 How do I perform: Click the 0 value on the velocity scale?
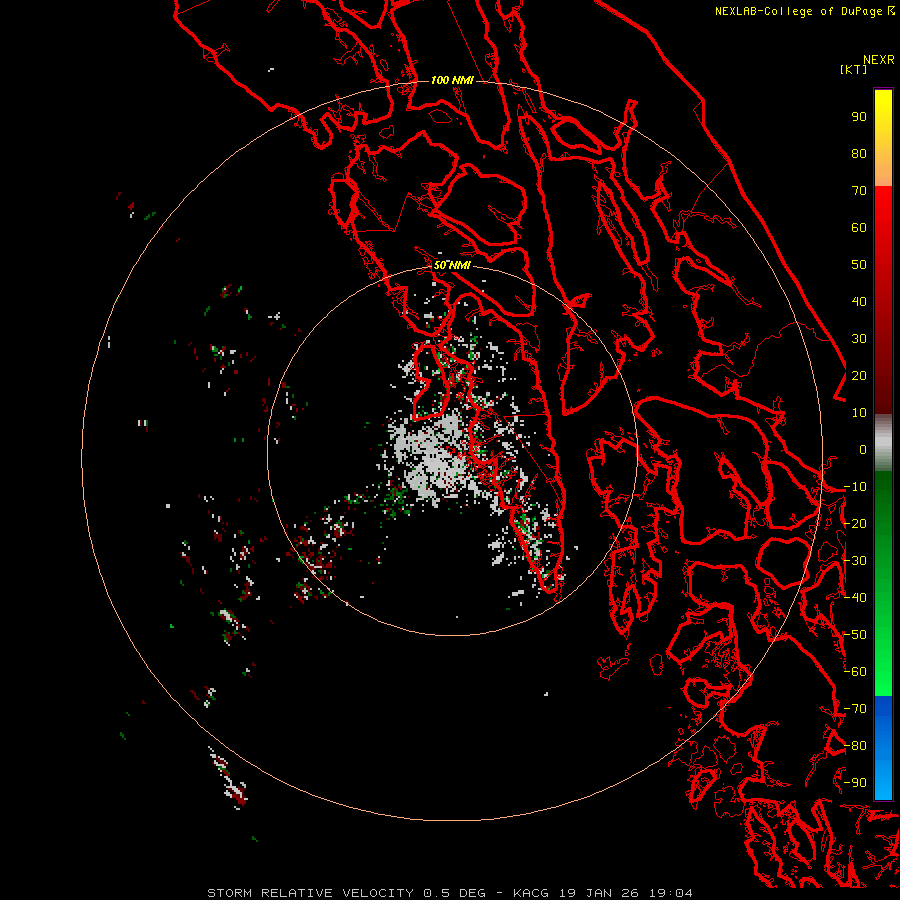863,450
